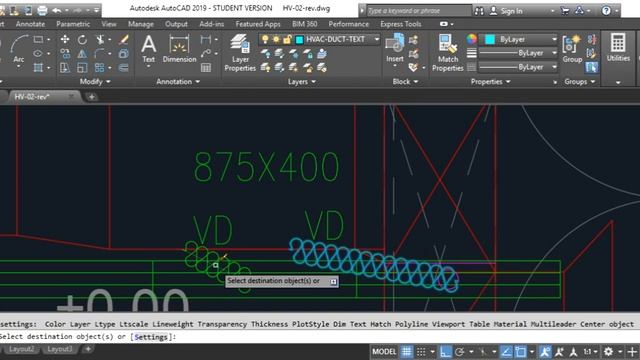
Task: Toggle snap mode in status bar
Action: [x=421, y=351]
